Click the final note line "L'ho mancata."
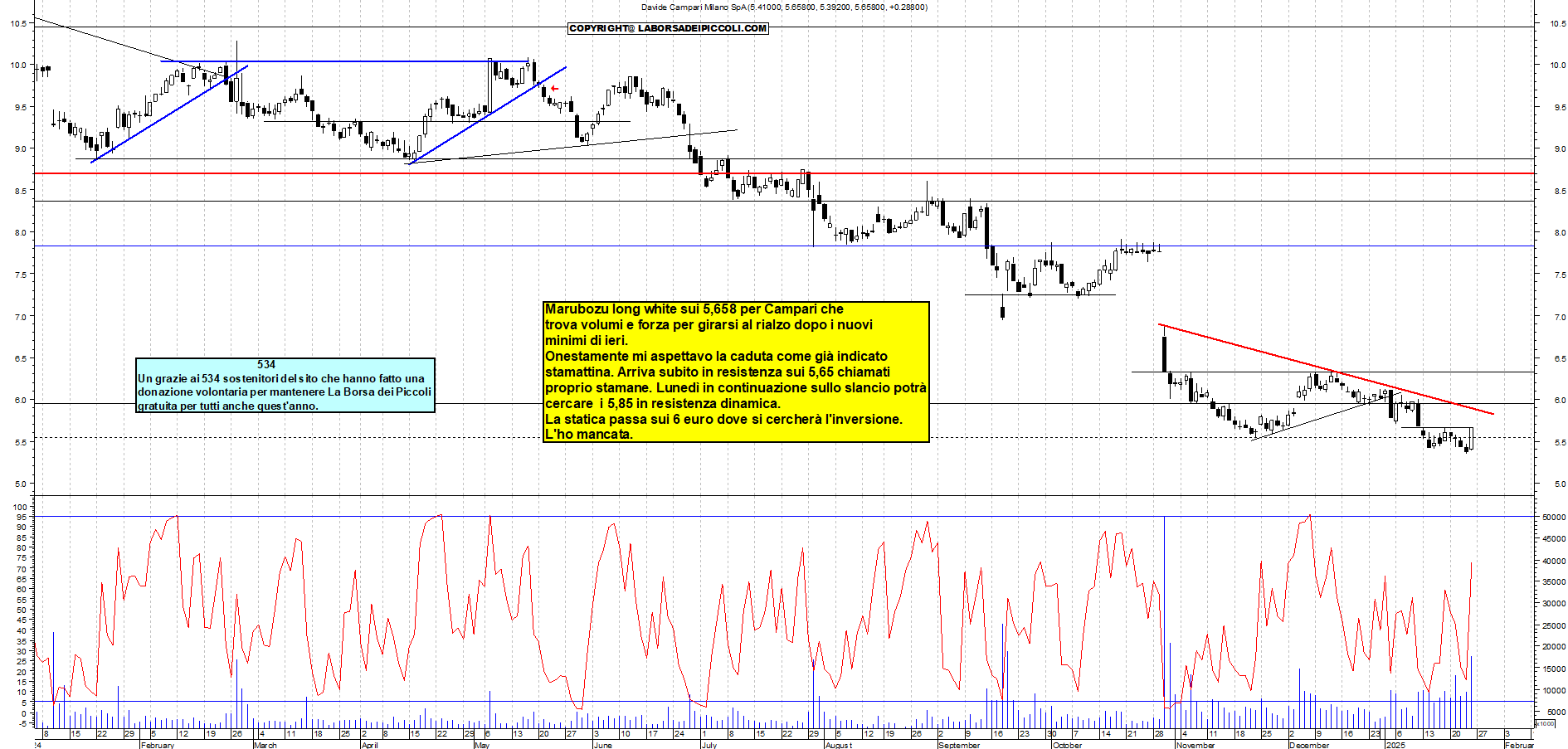 point(589,435)
